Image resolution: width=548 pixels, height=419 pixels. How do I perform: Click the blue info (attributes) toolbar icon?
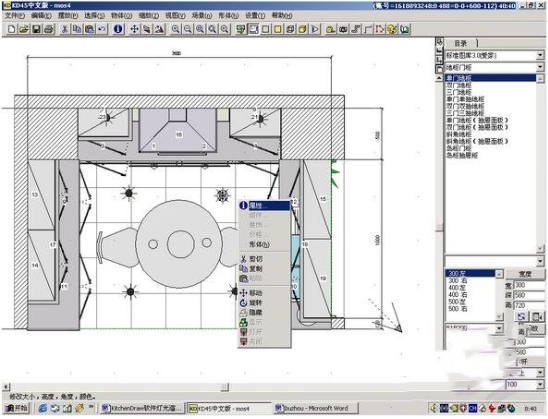(118, 29)
